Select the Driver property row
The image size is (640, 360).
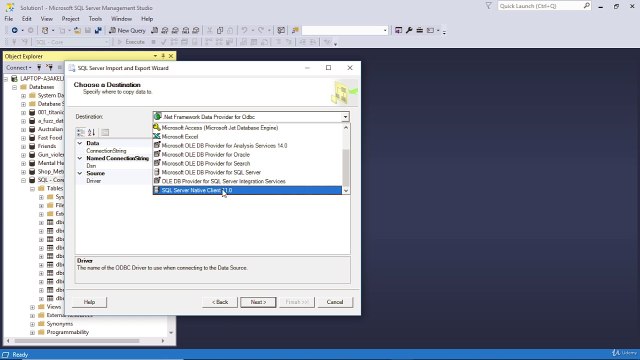[94, 181]
